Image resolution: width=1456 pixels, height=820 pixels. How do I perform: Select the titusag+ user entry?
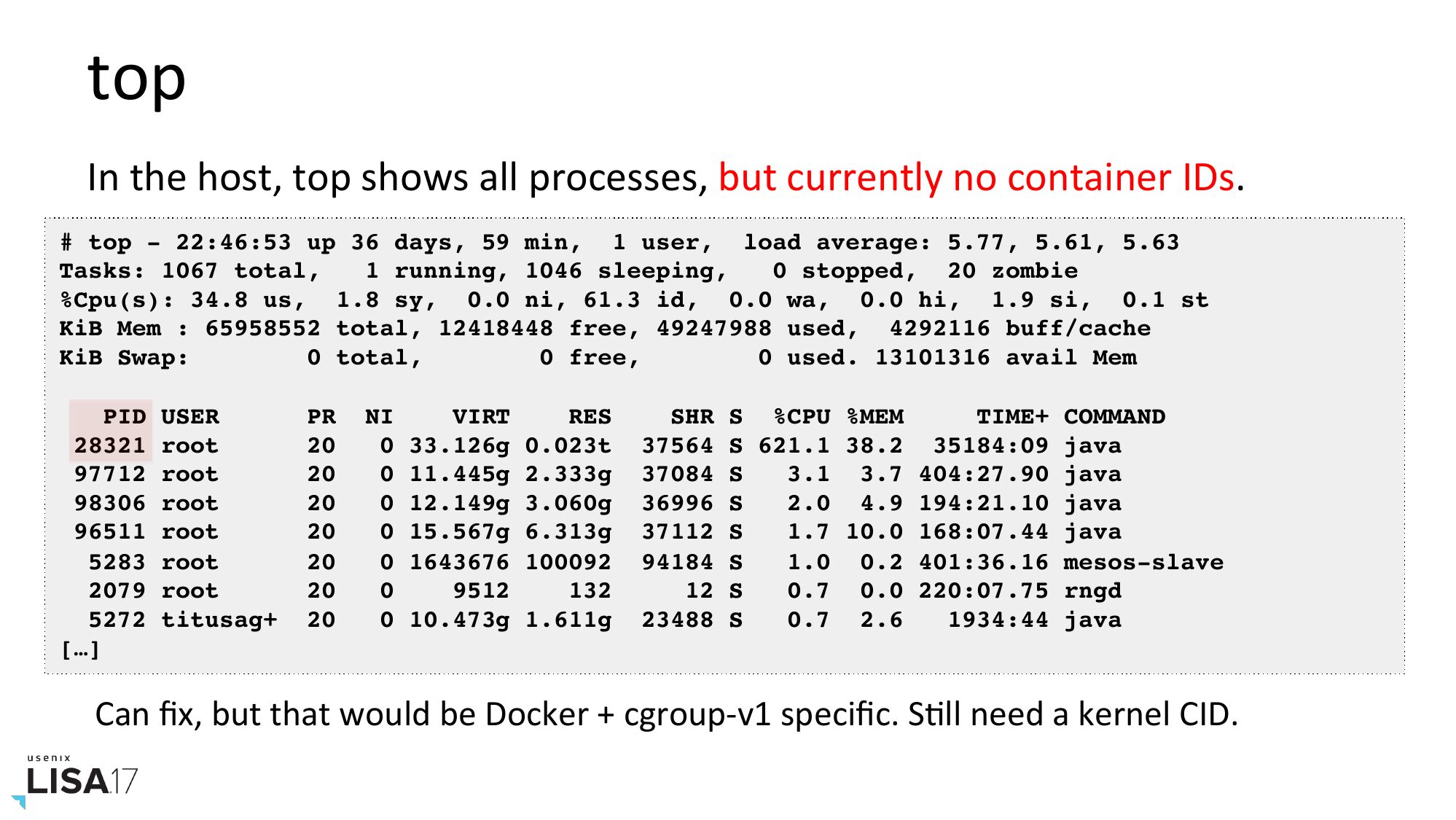[x=219, y=620]
